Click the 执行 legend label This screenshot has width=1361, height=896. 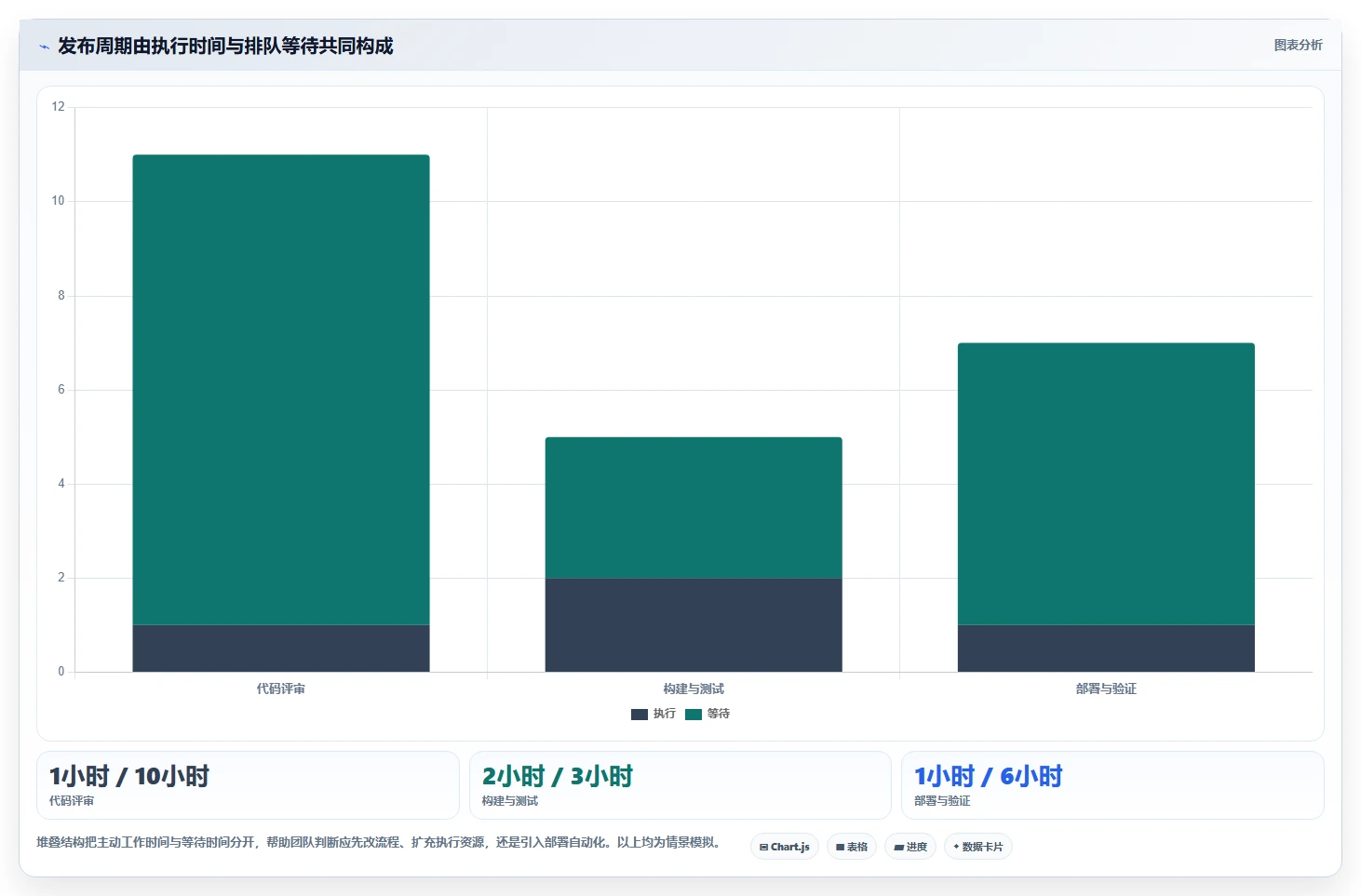click(x=664, y=714)
